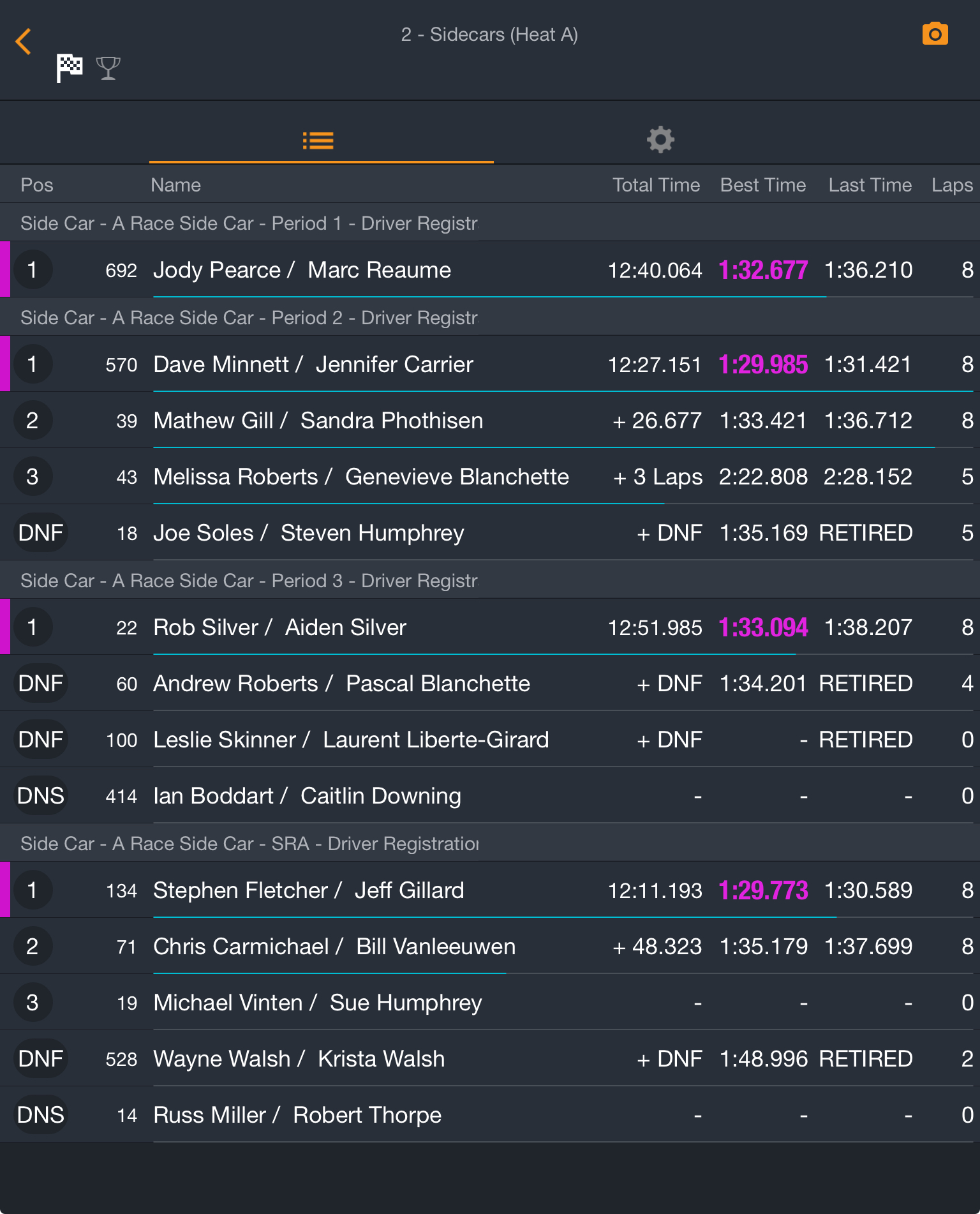Click the Last Time column header
Screen dimensions: 980x1214
[x=870, y=185]
